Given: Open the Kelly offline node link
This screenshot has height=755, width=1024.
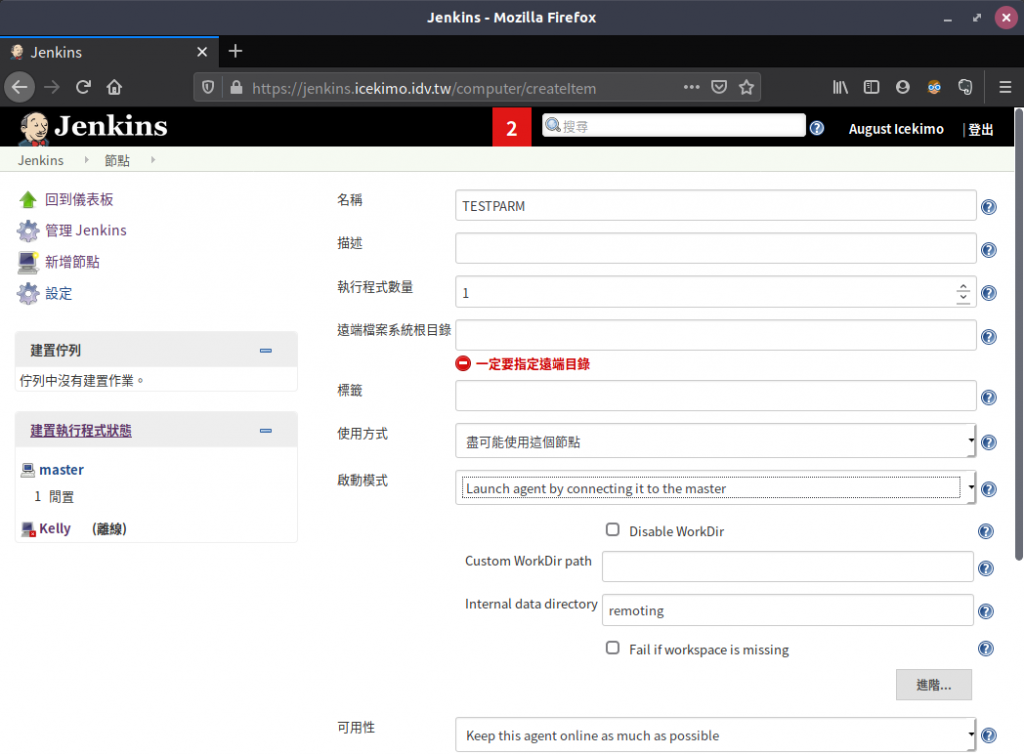Looking at the screenshot, I should 55,529.
